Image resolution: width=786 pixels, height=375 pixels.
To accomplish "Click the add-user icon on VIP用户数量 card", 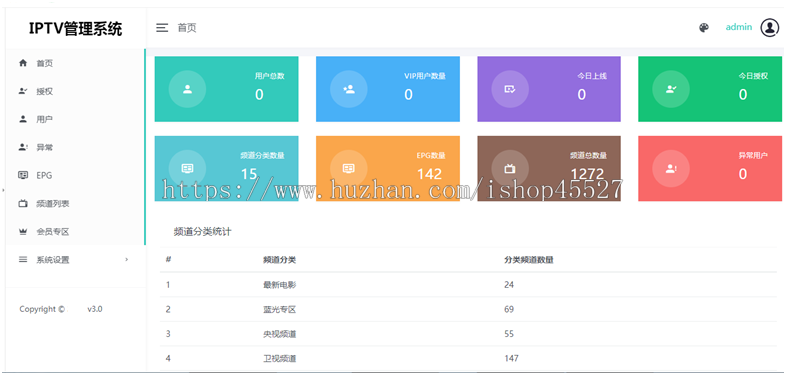I will point(348,89).
